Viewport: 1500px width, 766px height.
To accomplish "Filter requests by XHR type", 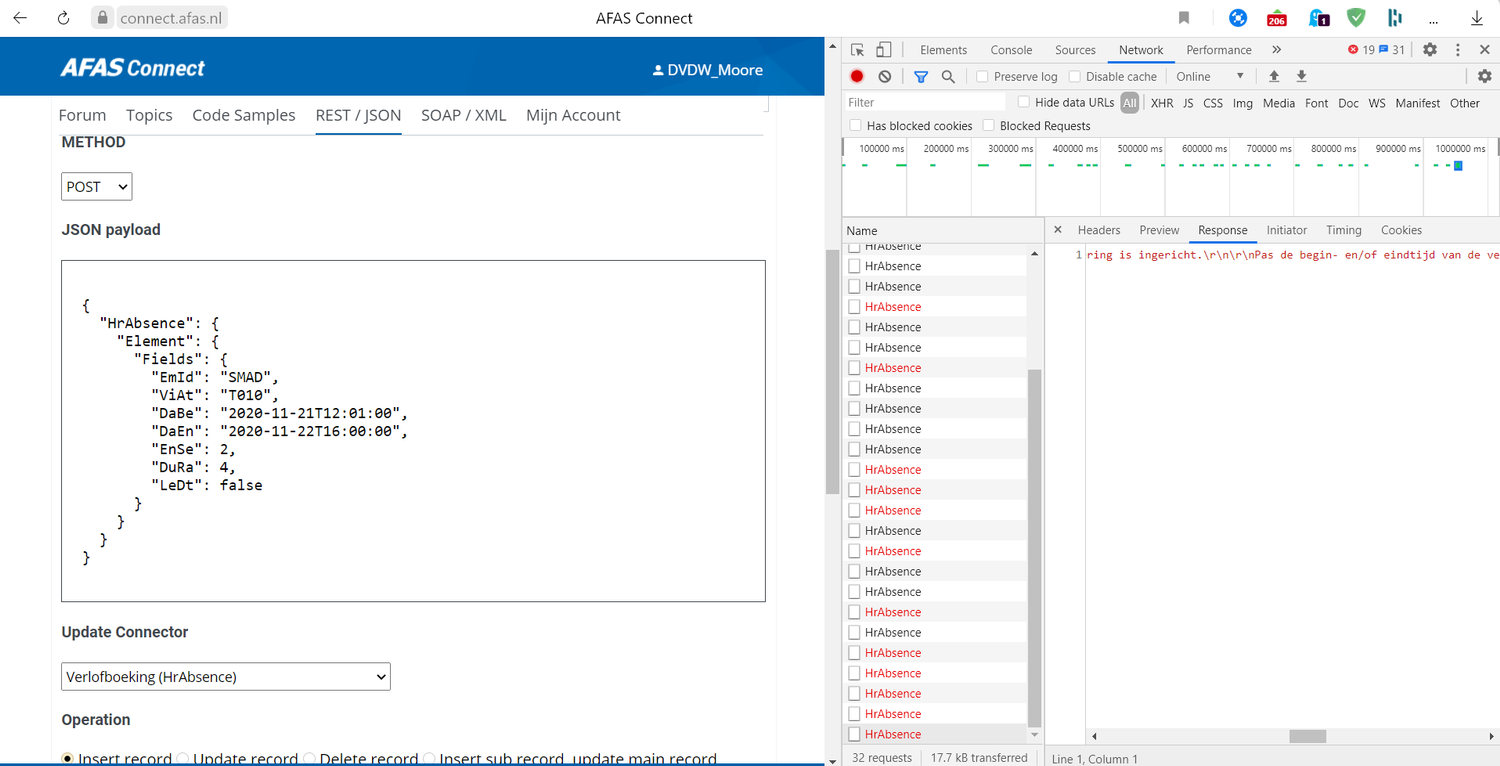I will click(1161, 103).
